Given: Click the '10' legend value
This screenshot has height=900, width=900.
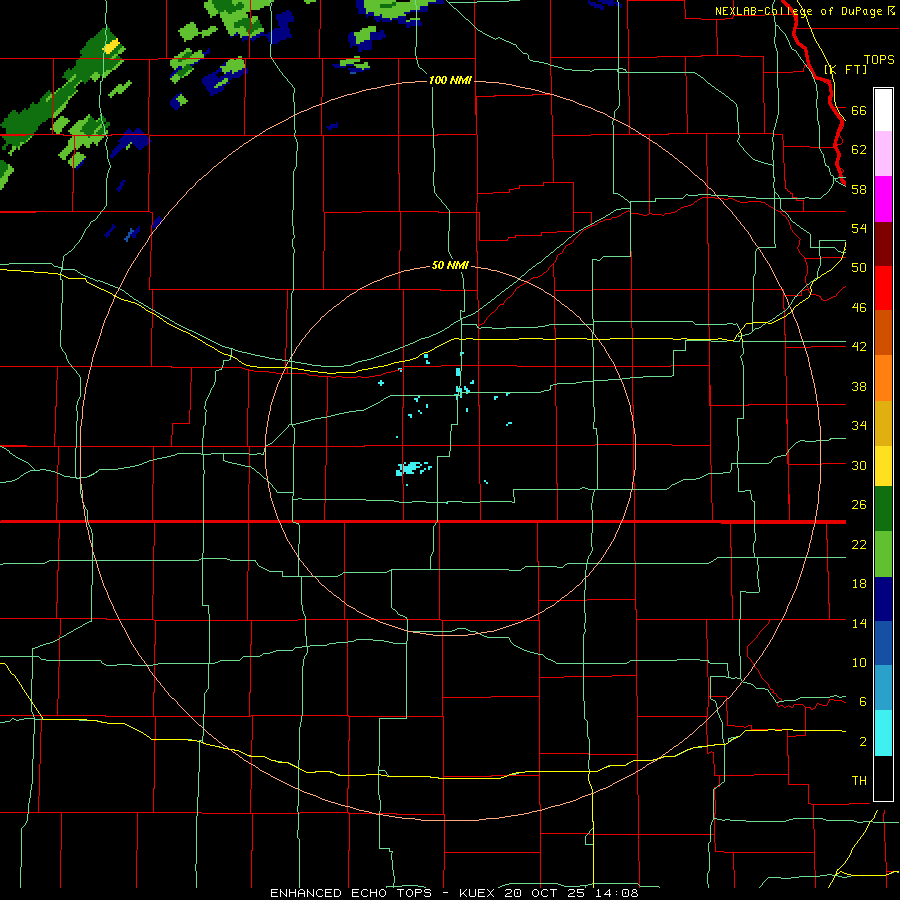Looking at the screenshot, I should (x=859, y=662).
